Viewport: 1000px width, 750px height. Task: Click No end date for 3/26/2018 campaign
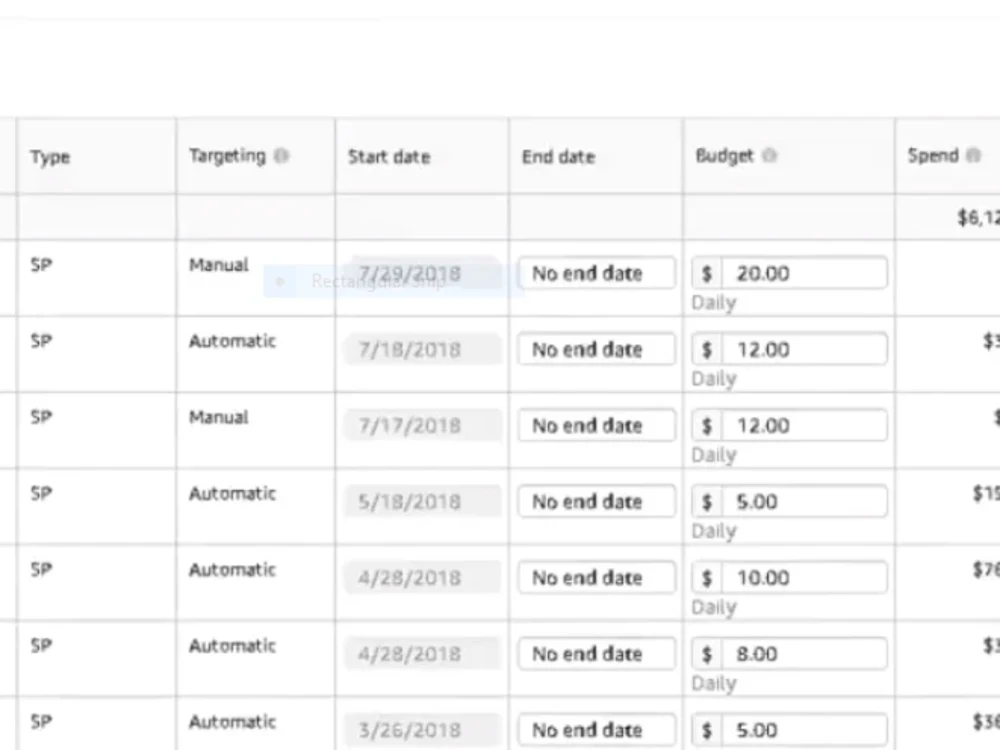(597, 730)
